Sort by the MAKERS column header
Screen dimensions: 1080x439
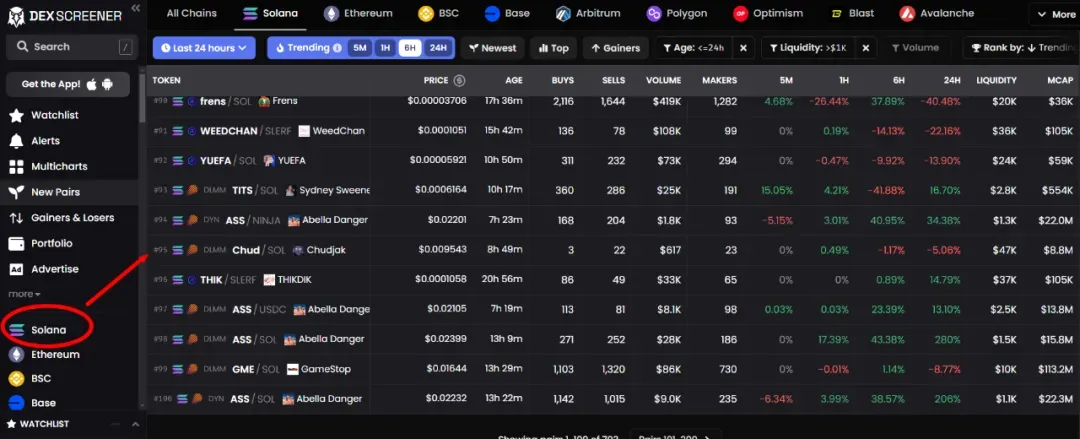(x=719, y=81)
